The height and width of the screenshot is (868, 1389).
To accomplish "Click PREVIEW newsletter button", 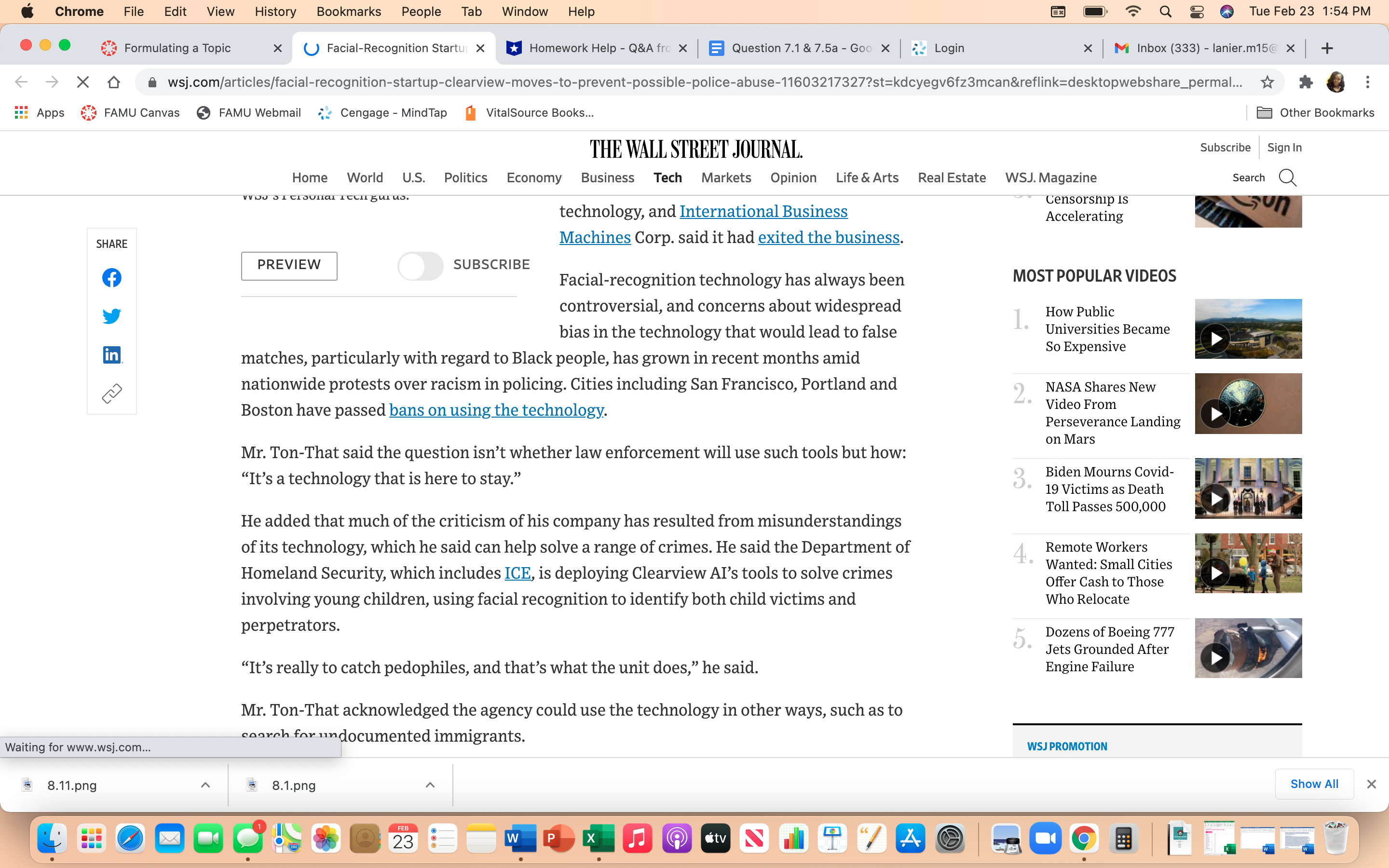I will coord(289,265).
